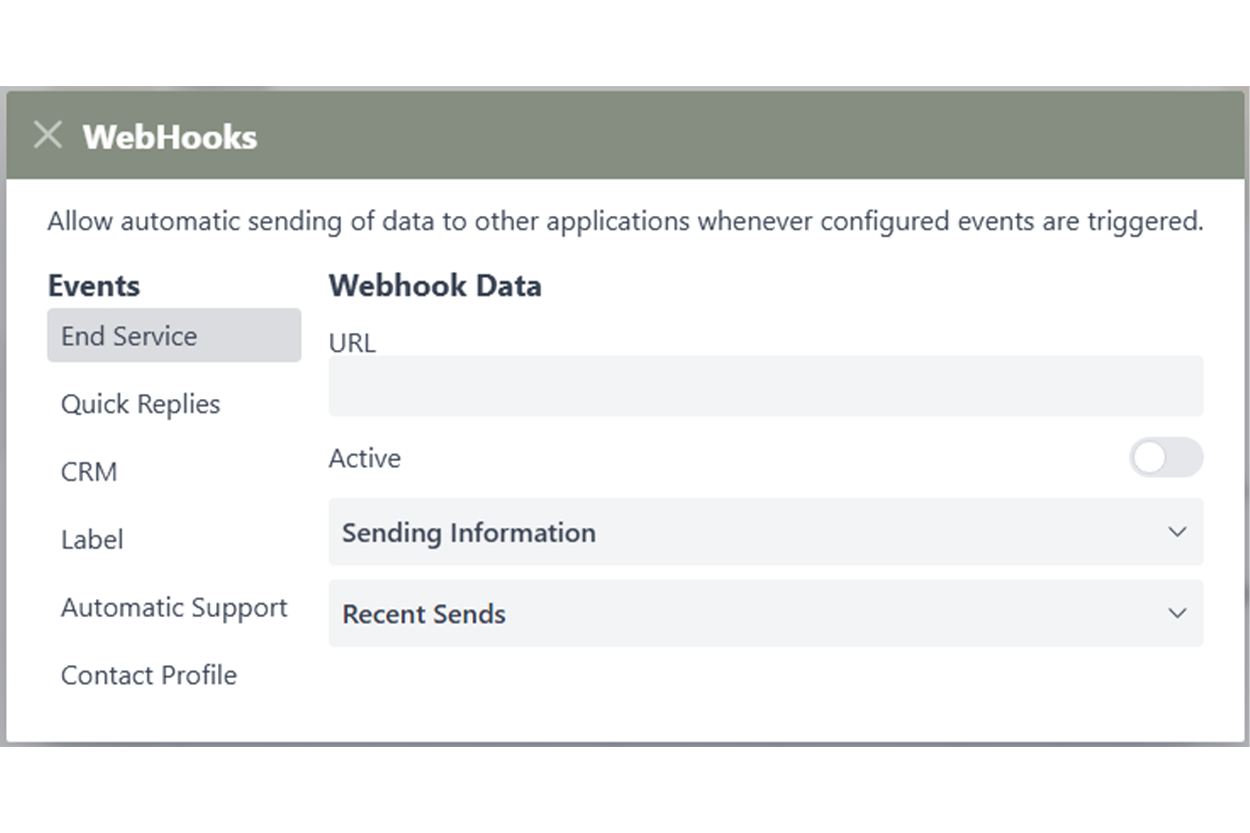The image size is (1250, 833).
Task: Click the webhook description text
Action: coord(625,221)
